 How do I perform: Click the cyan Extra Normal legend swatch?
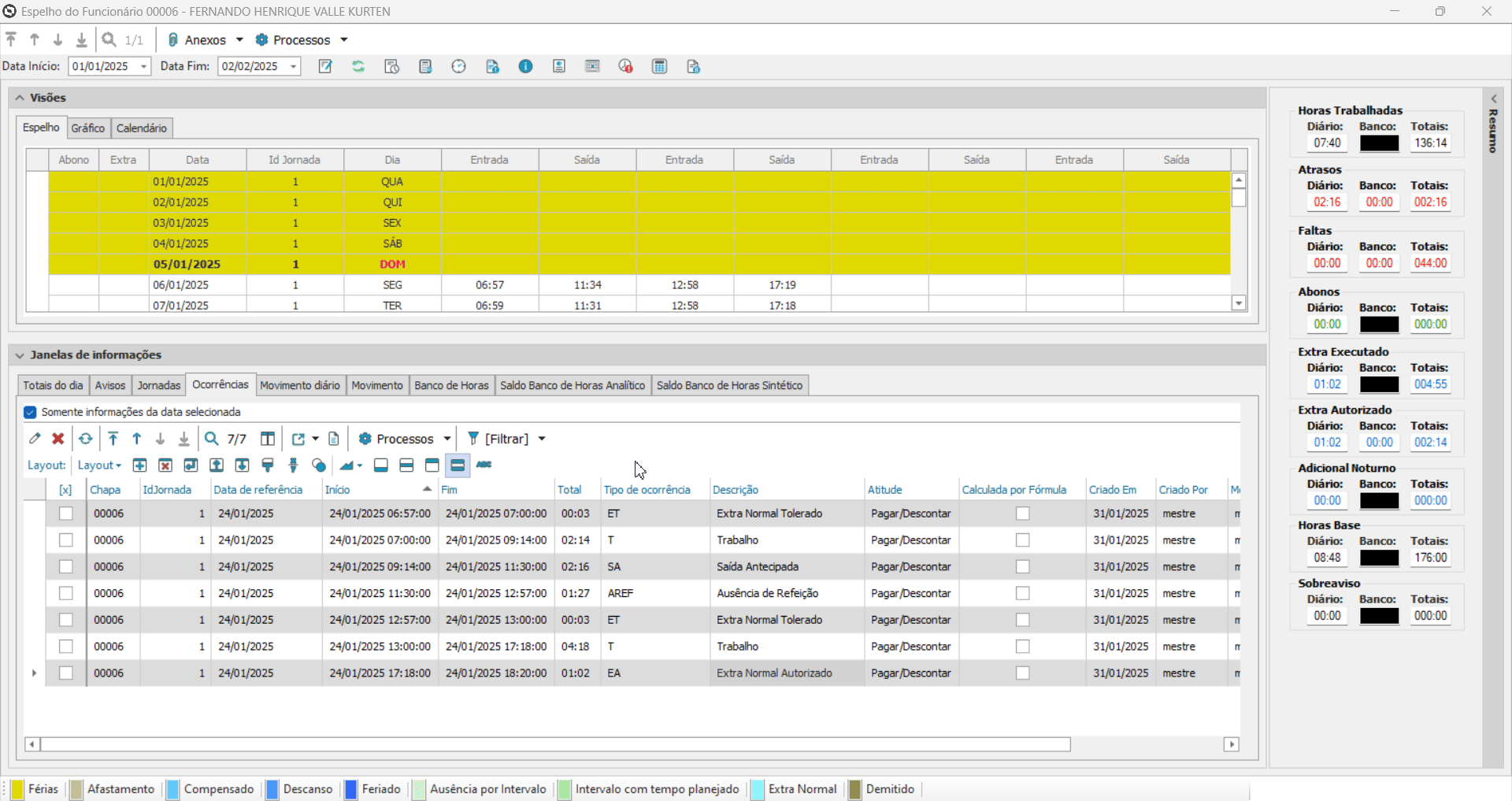tap(758, 789)
